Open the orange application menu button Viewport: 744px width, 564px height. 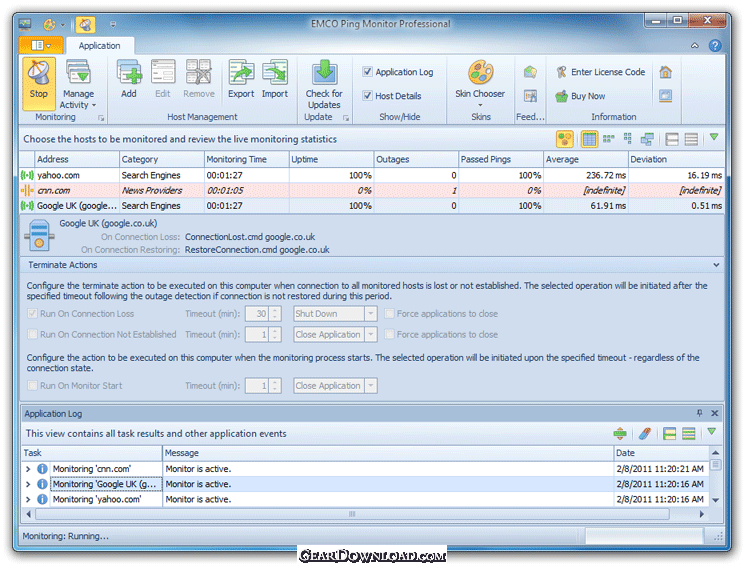tap(41, 45)
